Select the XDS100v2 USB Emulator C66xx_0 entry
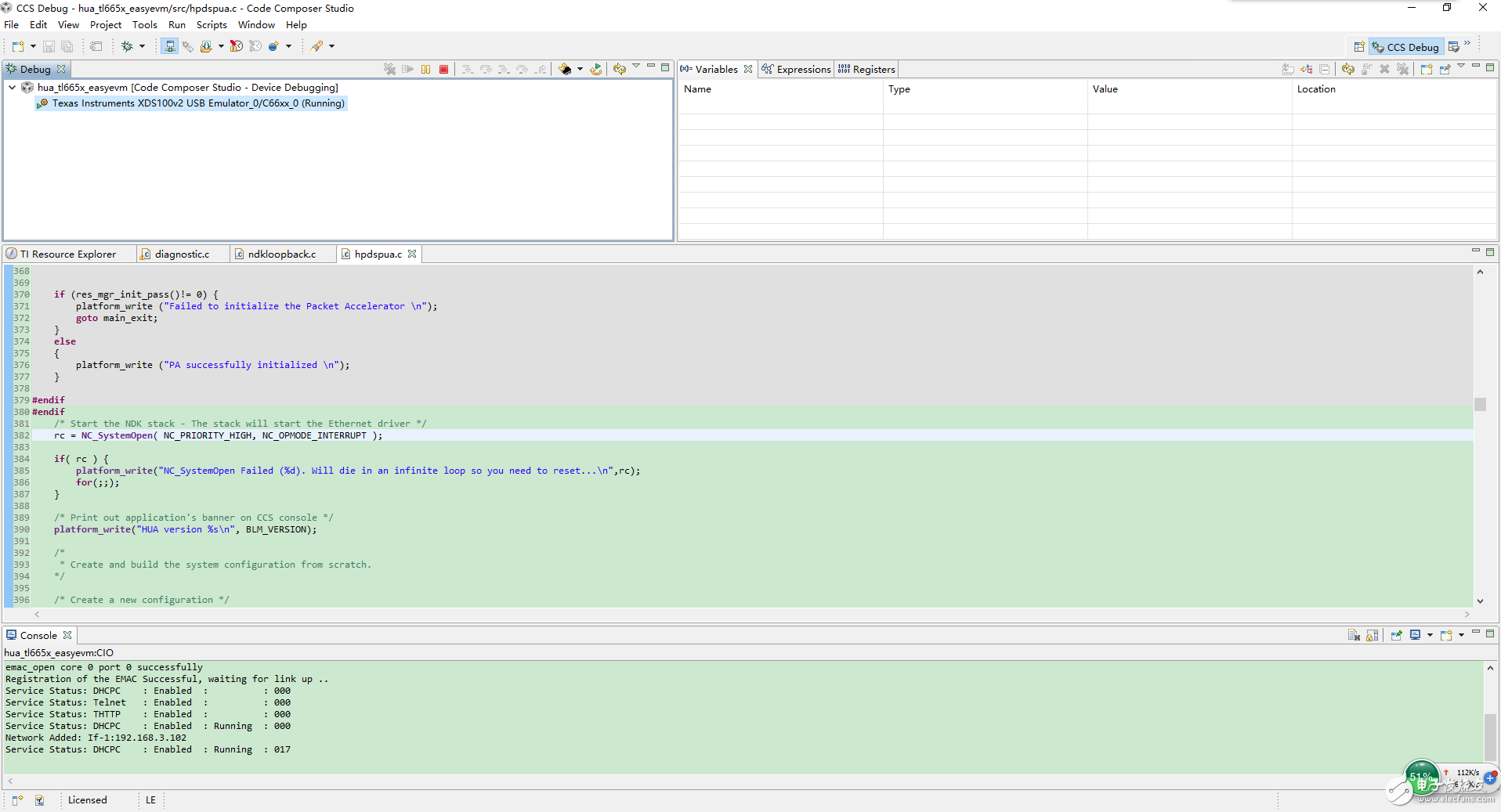Viewport: 1501px width, 812px height. point(197,103)
